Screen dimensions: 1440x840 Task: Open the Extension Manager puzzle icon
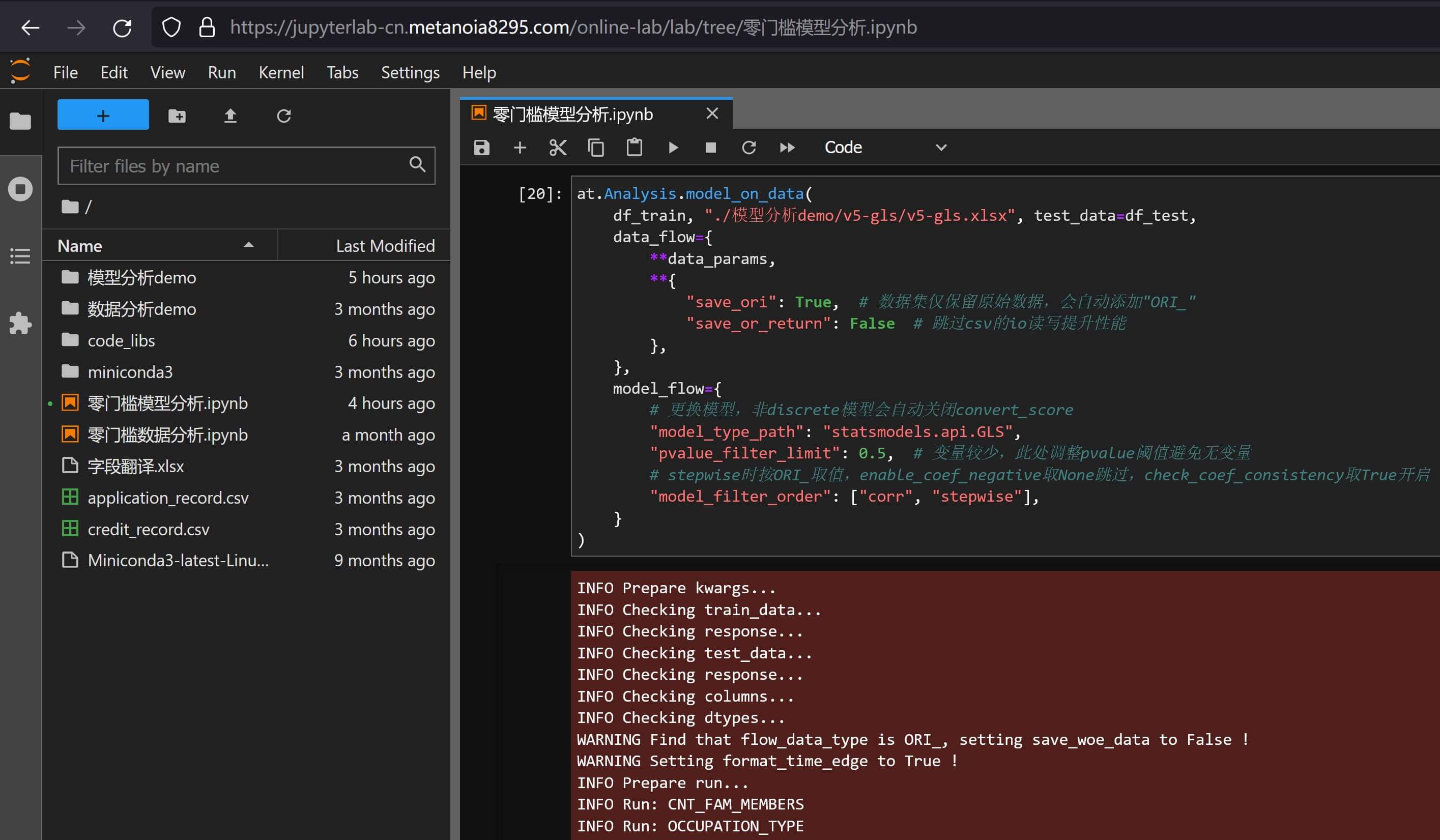(x=20, y=323)
